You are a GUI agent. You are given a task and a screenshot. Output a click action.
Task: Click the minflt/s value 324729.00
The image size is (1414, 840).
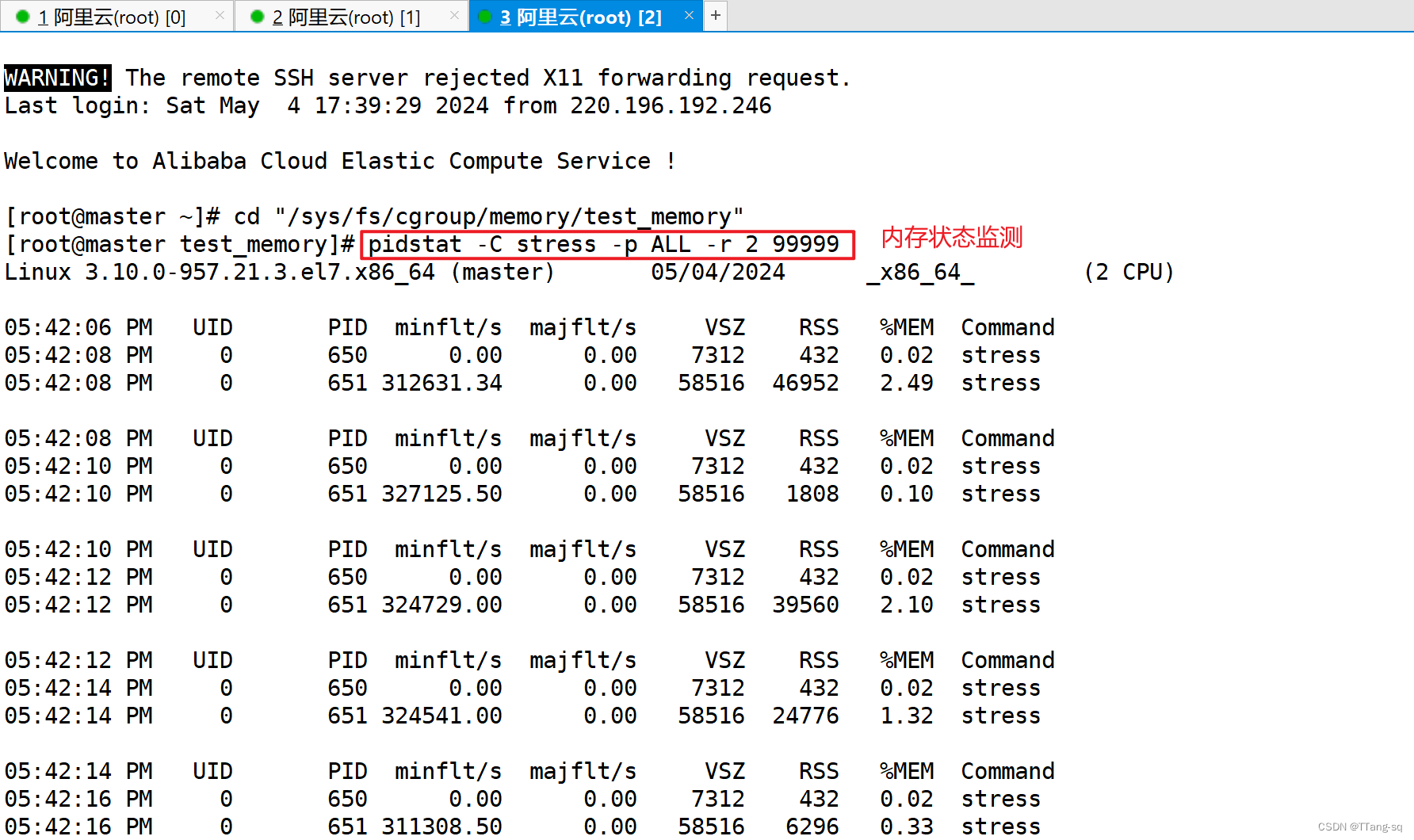(x=441, y=605)
